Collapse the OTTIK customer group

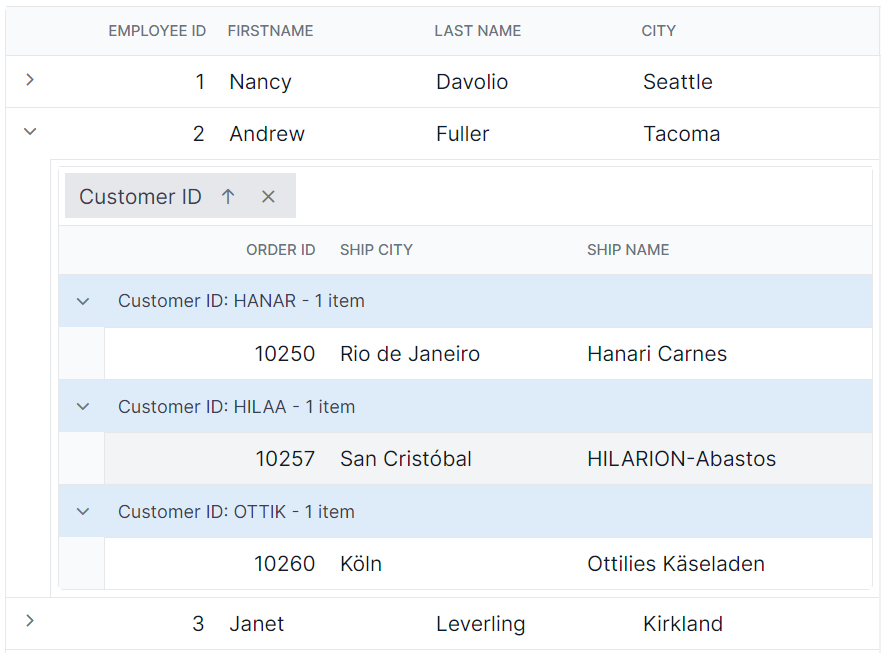coord(83,512)
